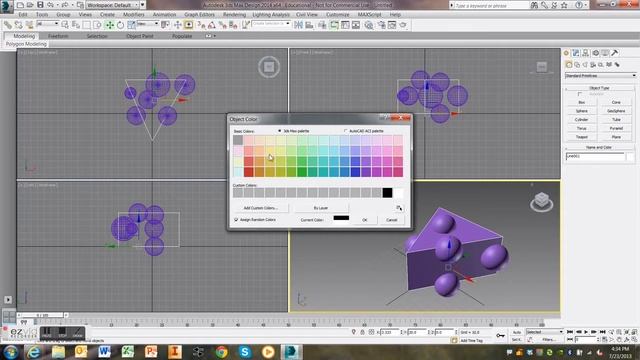Open Skype from the taskbar
The width and height of the screenshot is (640, 360).
pyautogui.click(x=245, y=351)
